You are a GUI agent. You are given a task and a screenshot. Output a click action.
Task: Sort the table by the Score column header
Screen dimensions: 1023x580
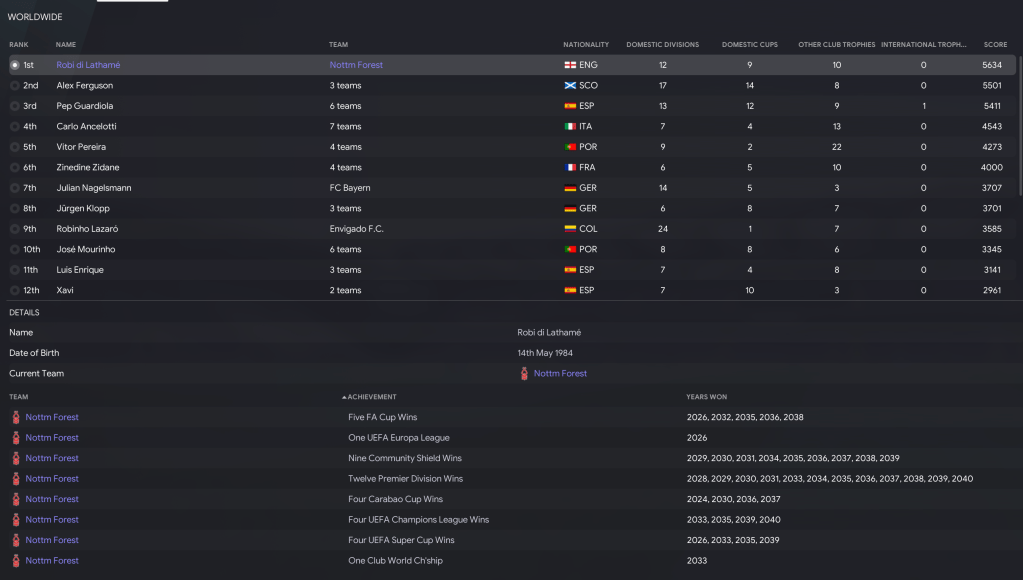tap(995, 45)
